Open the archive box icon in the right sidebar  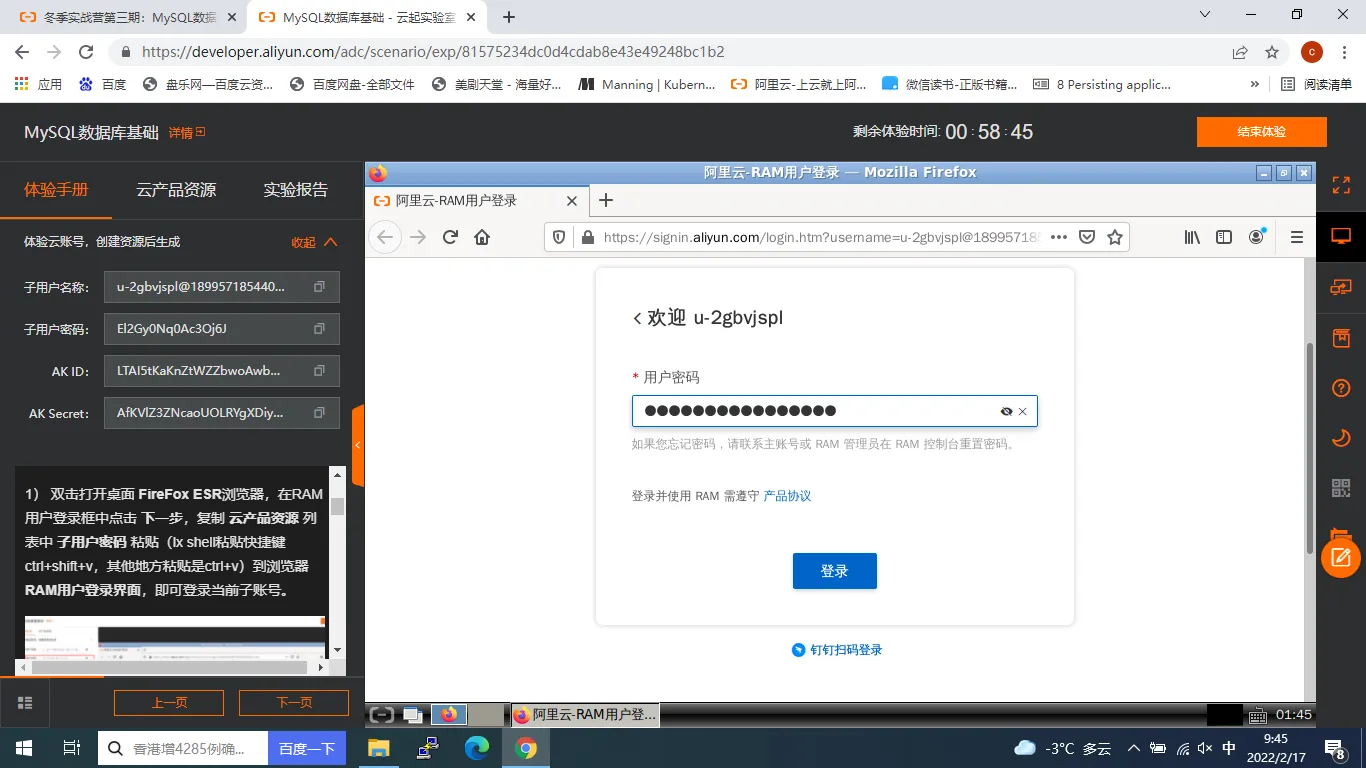click(x=1341, y=338)
